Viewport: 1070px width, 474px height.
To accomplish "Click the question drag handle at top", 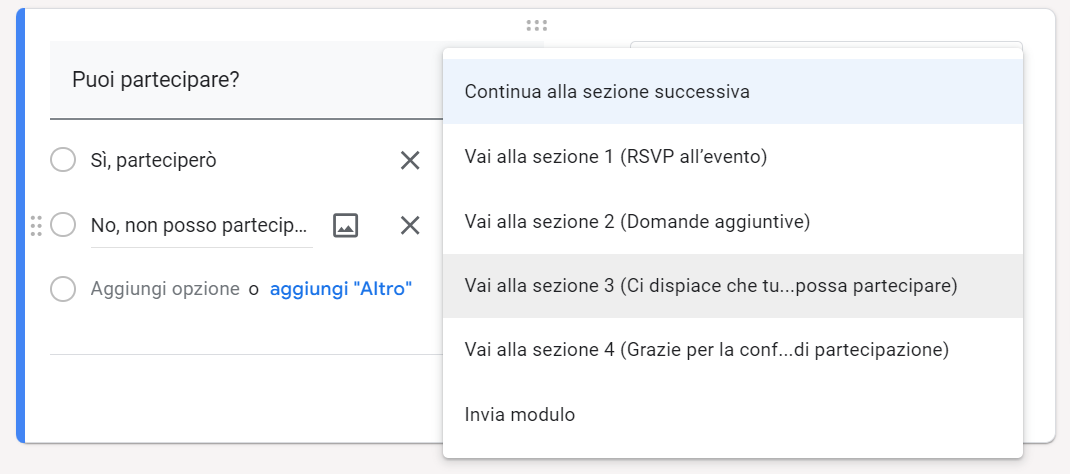I will [x=536, y=26].
